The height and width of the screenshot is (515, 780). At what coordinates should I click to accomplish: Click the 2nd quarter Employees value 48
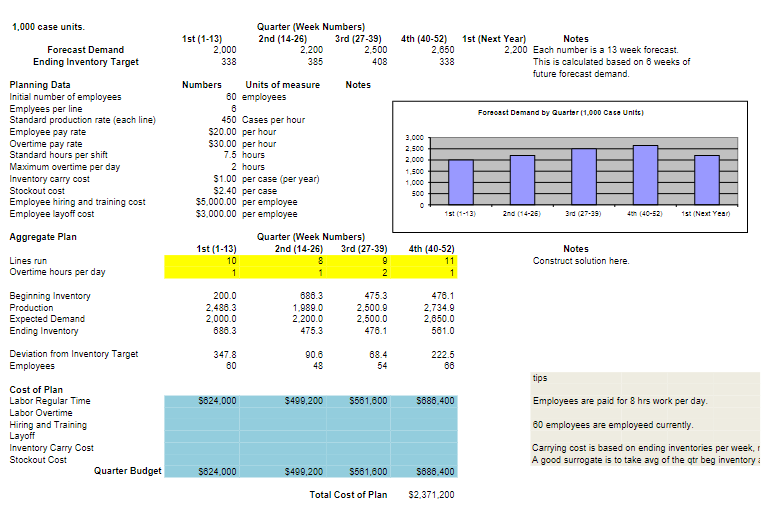(x=318, y=366)
